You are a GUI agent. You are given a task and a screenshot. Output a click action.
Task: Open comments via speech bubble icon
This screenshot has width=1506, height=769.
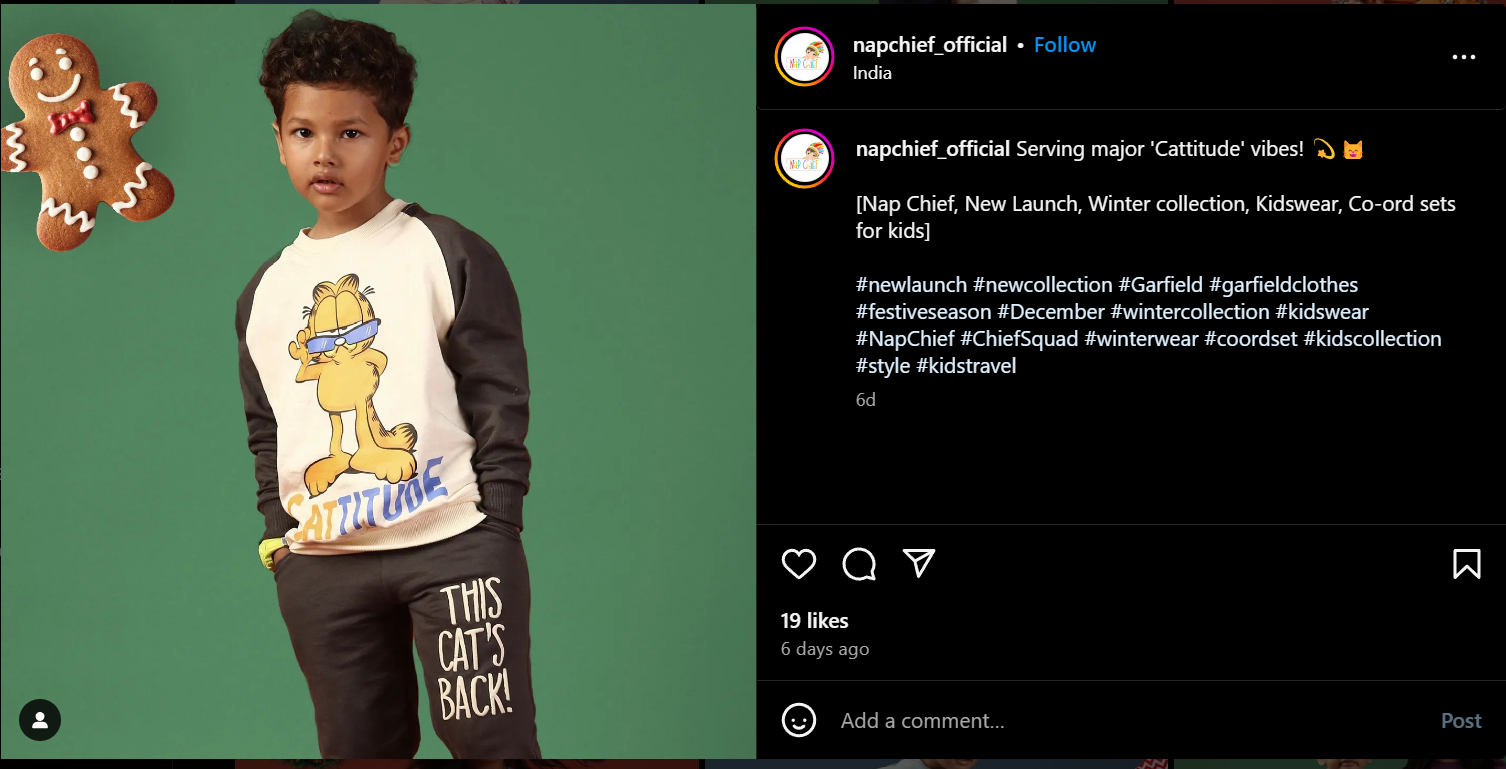coord(859,564)
